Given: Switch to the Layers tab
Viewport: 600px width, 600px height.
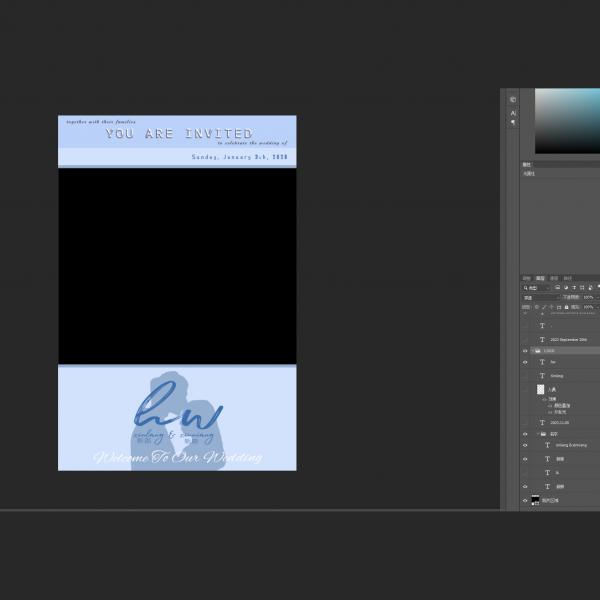Looking at the screenshot, I should (x=540, y=278).
